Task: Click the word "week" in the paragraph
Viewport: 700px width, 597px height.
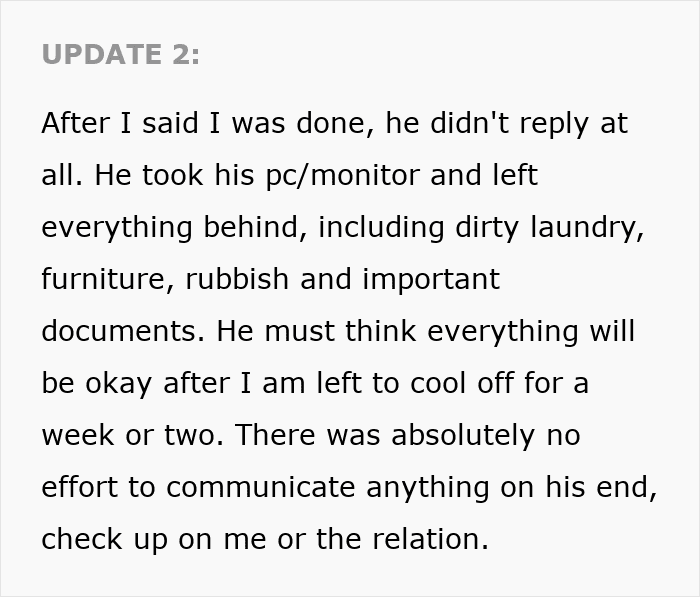Action: pos(75,435)
